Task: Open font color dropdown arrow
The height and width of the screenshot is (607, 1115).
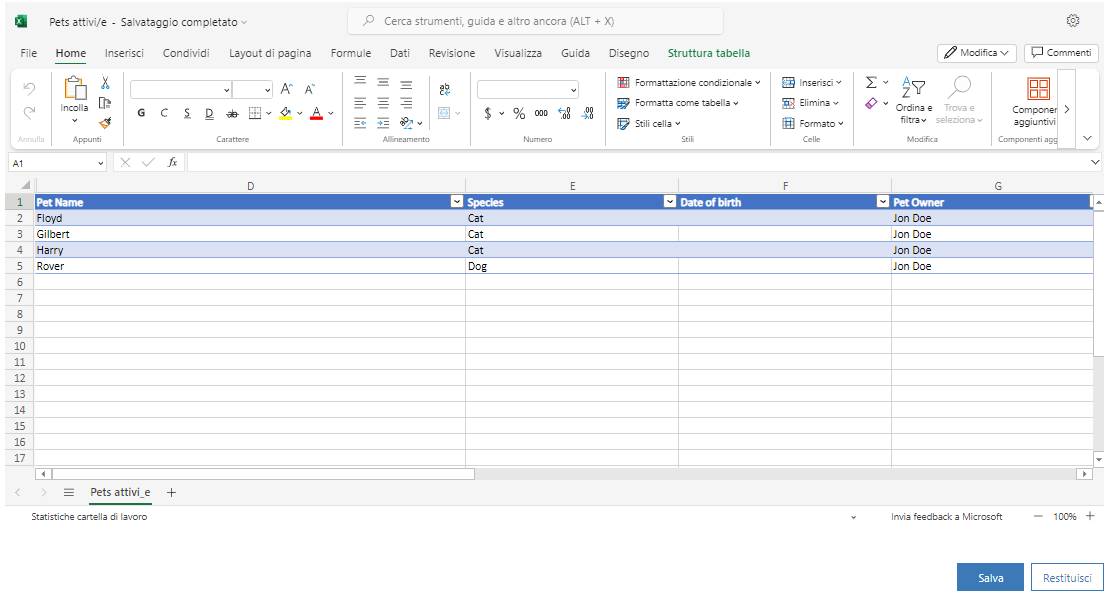Action: point(331,113)
